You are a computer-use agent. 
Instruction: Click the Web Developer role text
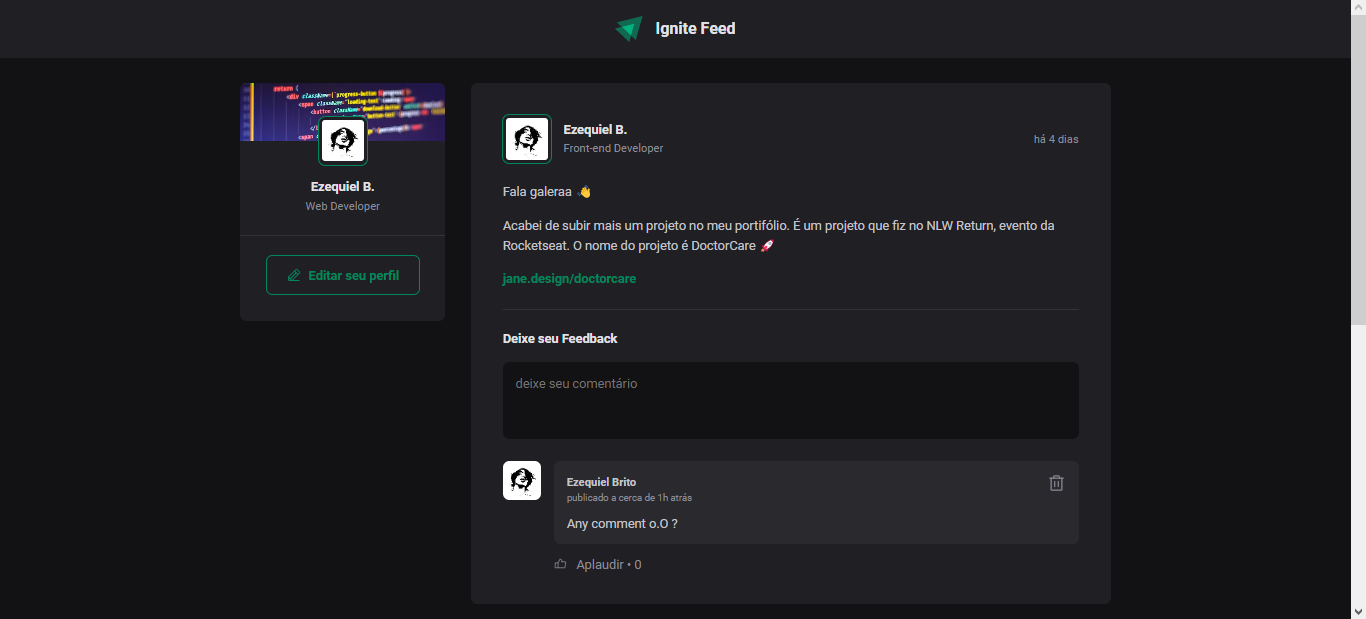(343, 206)
